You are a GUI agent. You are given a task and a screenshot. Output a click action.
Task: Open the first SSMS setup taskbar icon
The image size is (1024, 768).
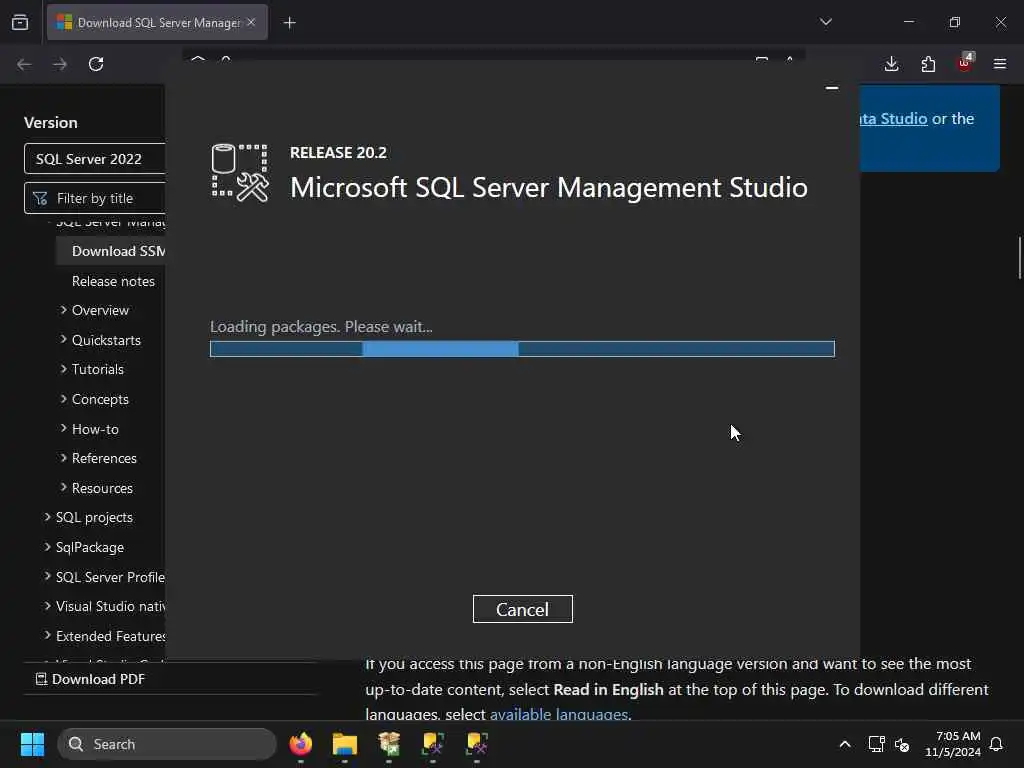click(433, 744)
